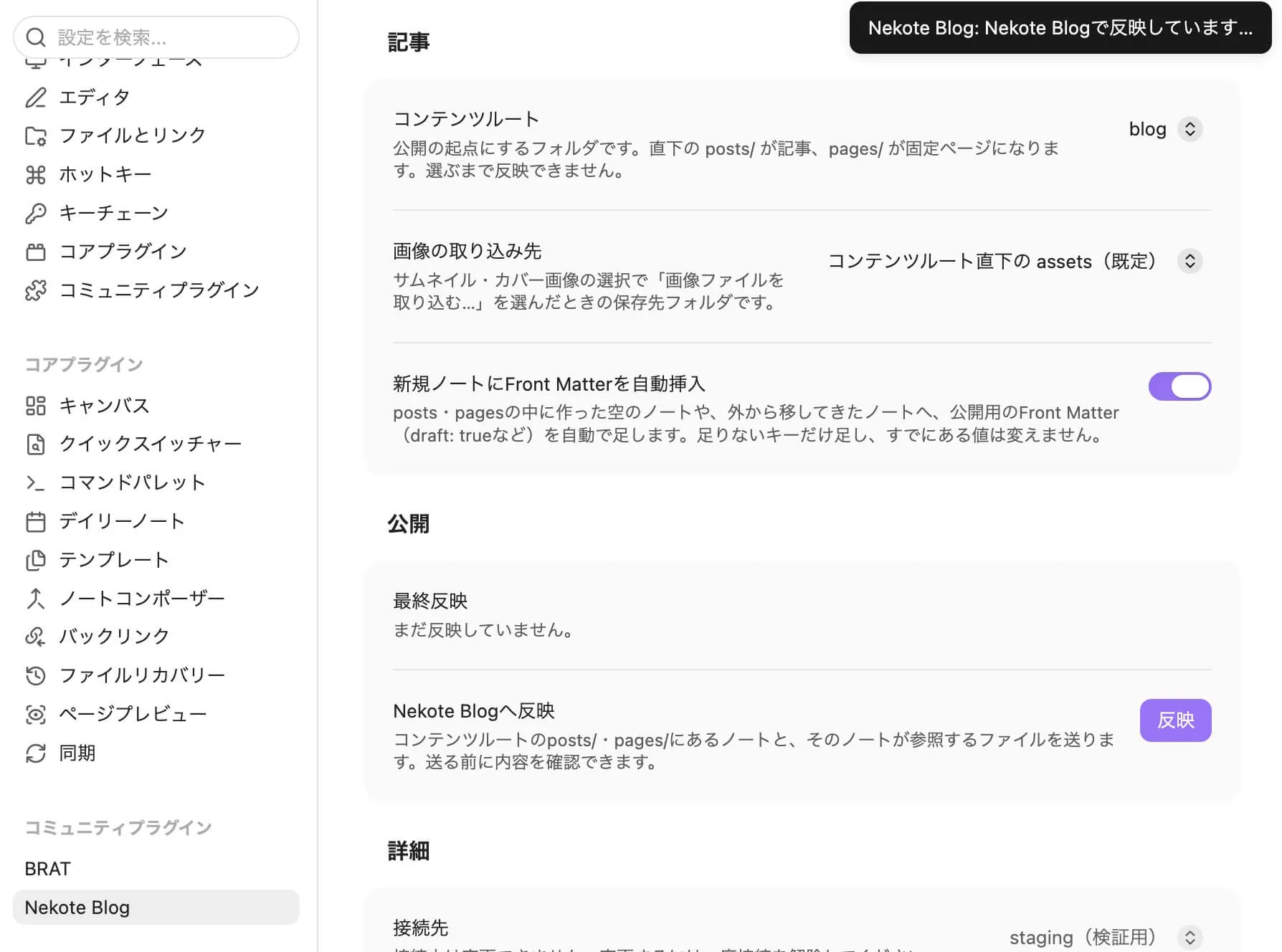Screen dimensions: 1282x952
Task: Click the calendar icon beside デイリーノート
Action: (36, 522)
